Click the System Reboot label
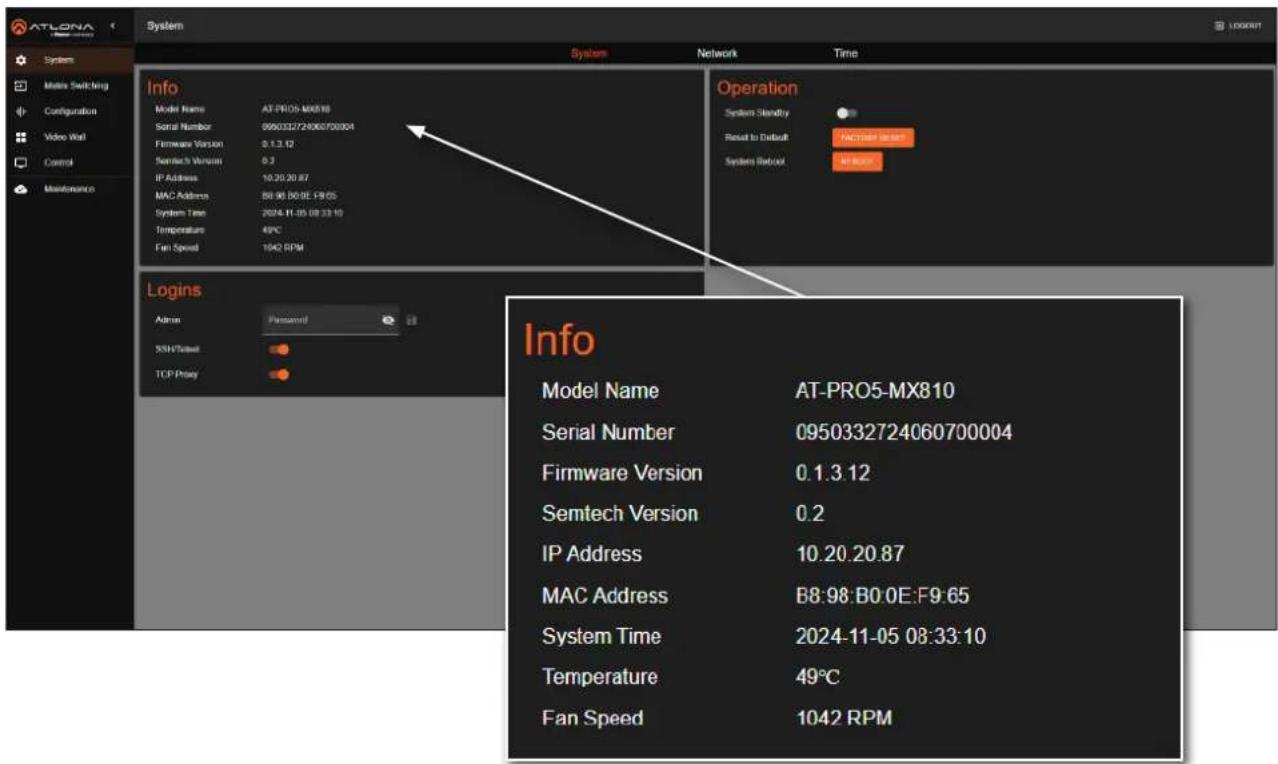 coord(755,162)
